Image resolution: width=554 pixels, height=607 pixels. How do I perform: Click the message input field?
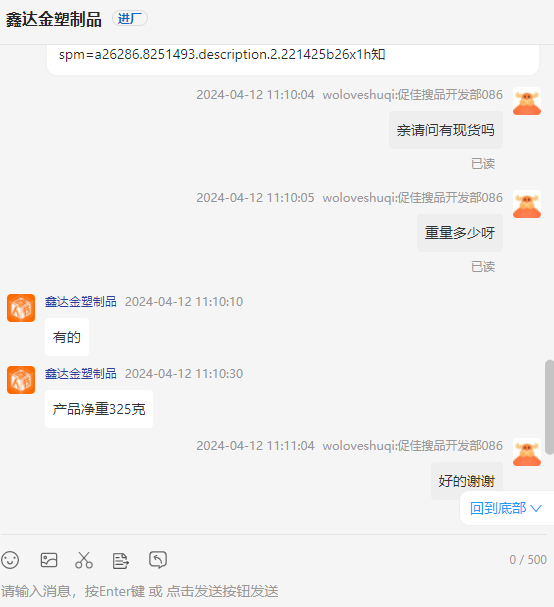coord(273,591)
